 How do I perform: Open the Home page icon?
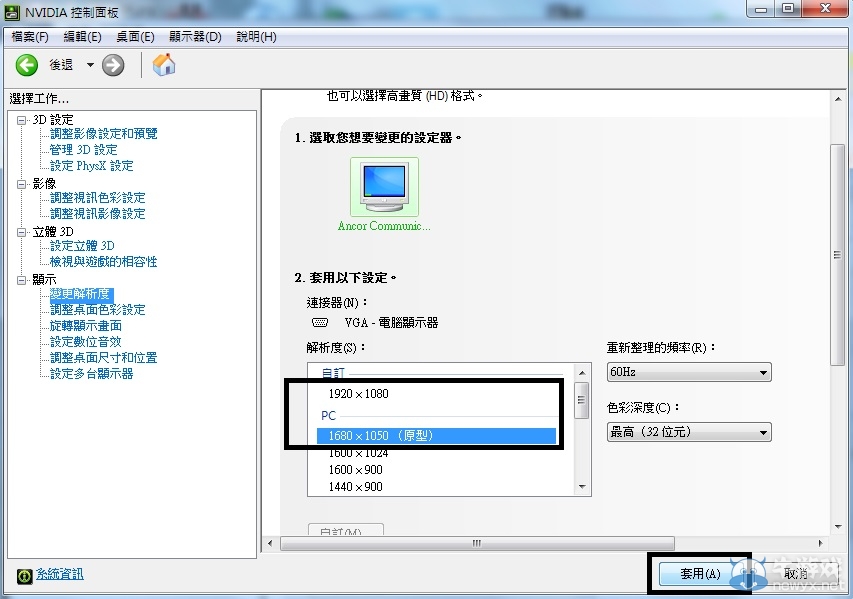(164, 65)
